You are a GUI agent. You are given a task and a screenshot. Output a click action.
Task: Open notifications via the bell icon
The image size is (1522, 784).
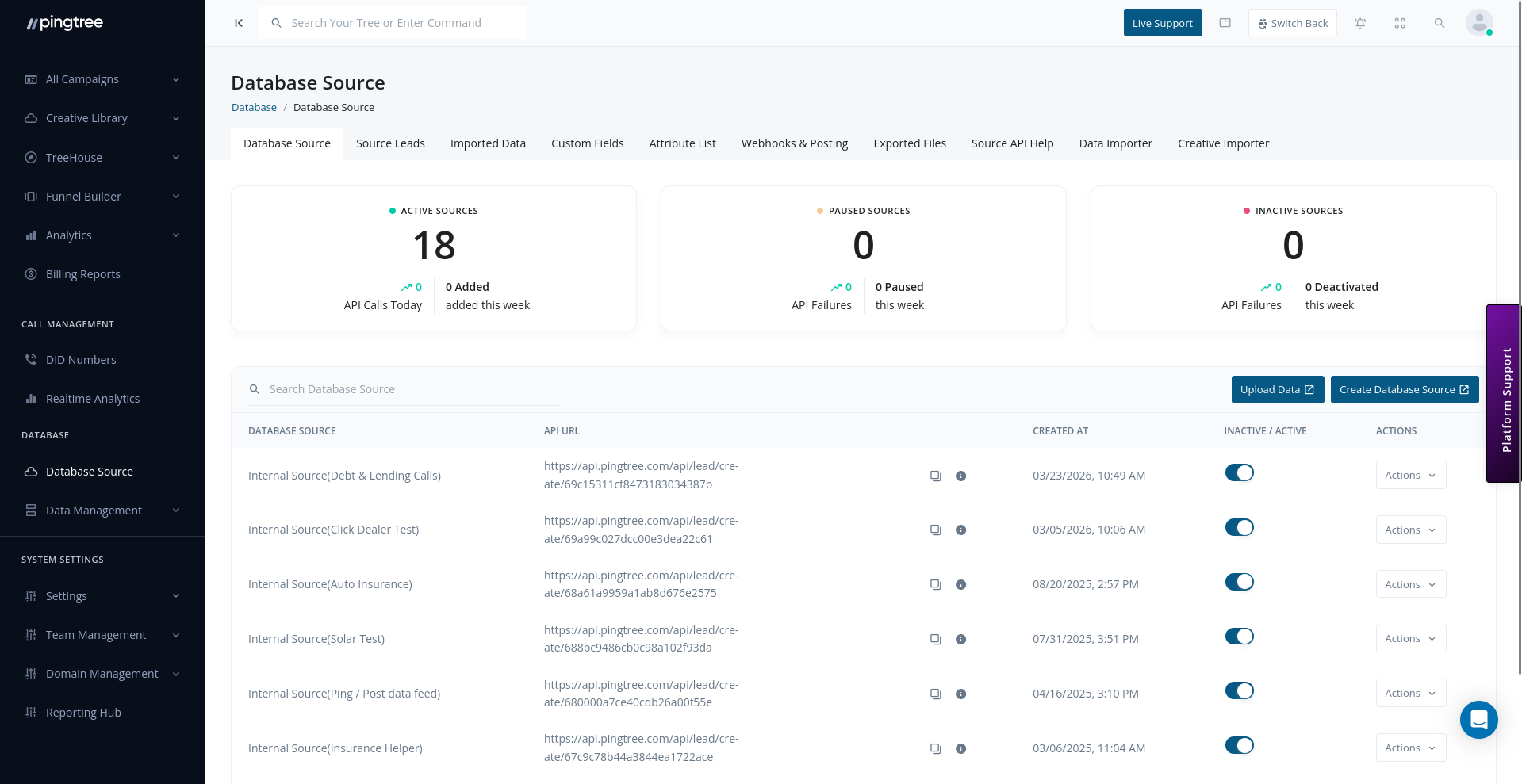coord(1360,23)
